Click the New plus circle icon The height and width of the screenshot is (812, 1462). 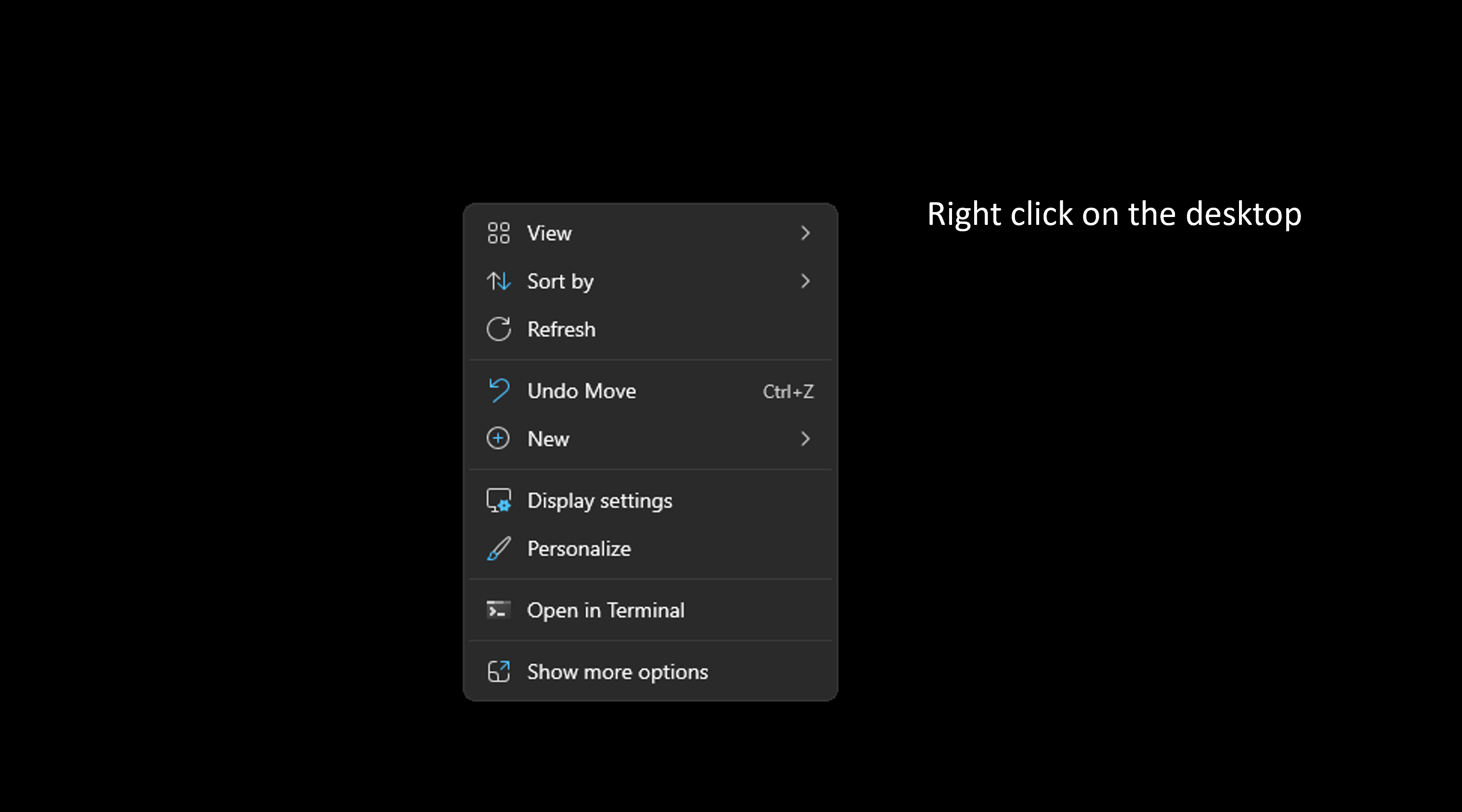coord(498,438)
